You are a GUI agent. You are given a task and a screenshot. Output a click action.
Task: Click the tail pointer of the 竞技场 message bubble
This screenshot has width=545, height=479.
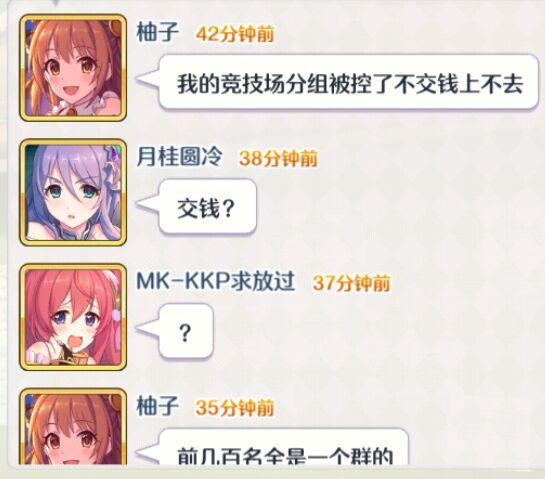point(148,80)
